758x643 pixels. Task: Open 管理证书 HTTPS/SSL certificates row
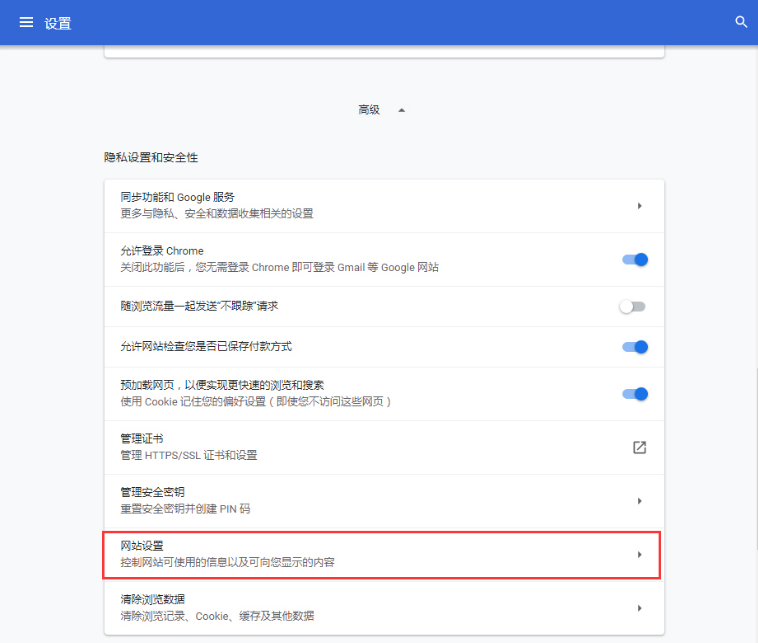(384, 448)
